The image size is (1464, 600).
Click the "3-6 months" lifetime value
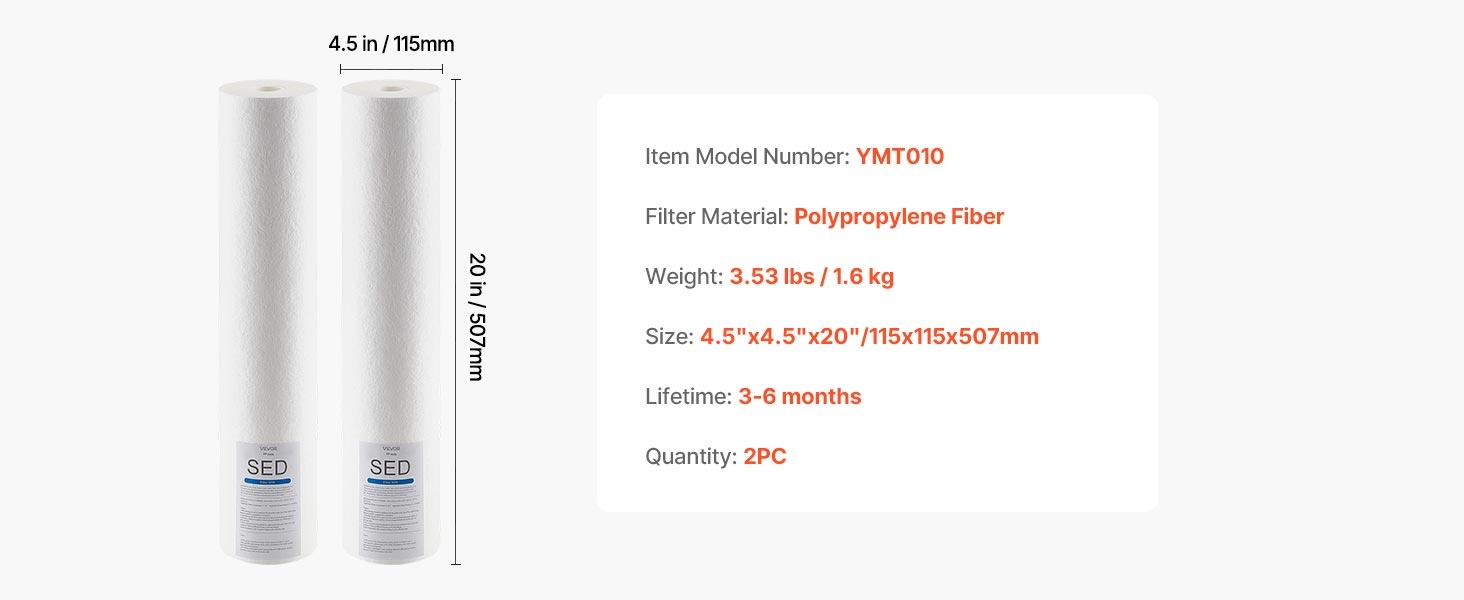coord(799,397)
